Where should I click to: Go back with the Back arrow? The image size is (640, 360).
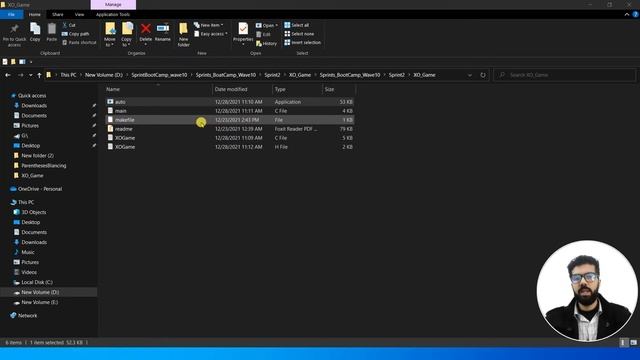pyautogui.click(x=8, y=75)
